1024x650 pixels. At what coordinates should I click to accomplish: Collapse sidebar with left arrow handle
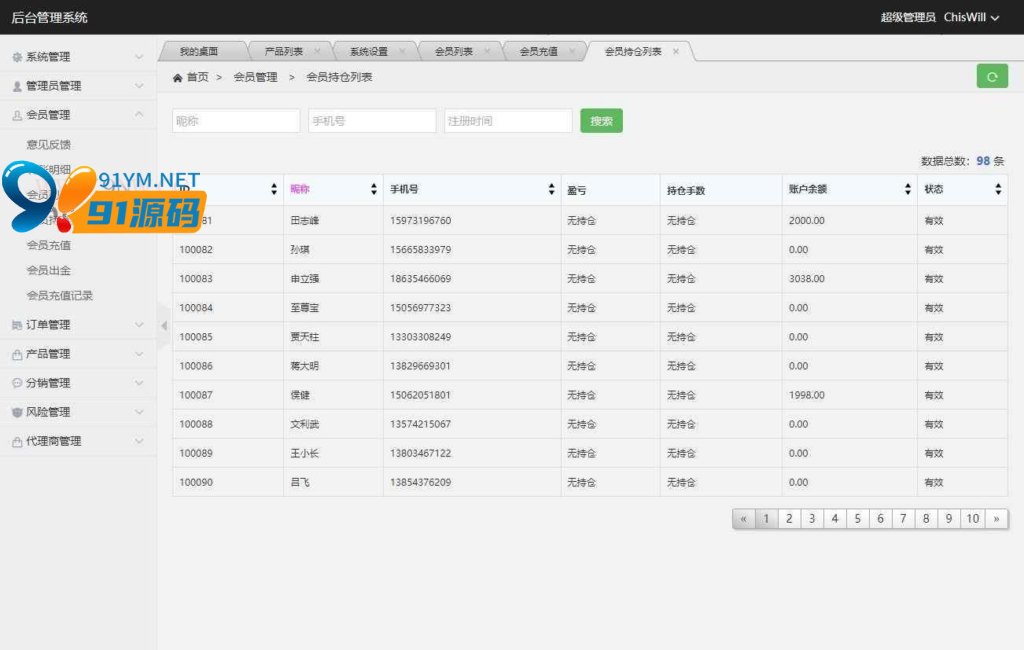point(164,325)
